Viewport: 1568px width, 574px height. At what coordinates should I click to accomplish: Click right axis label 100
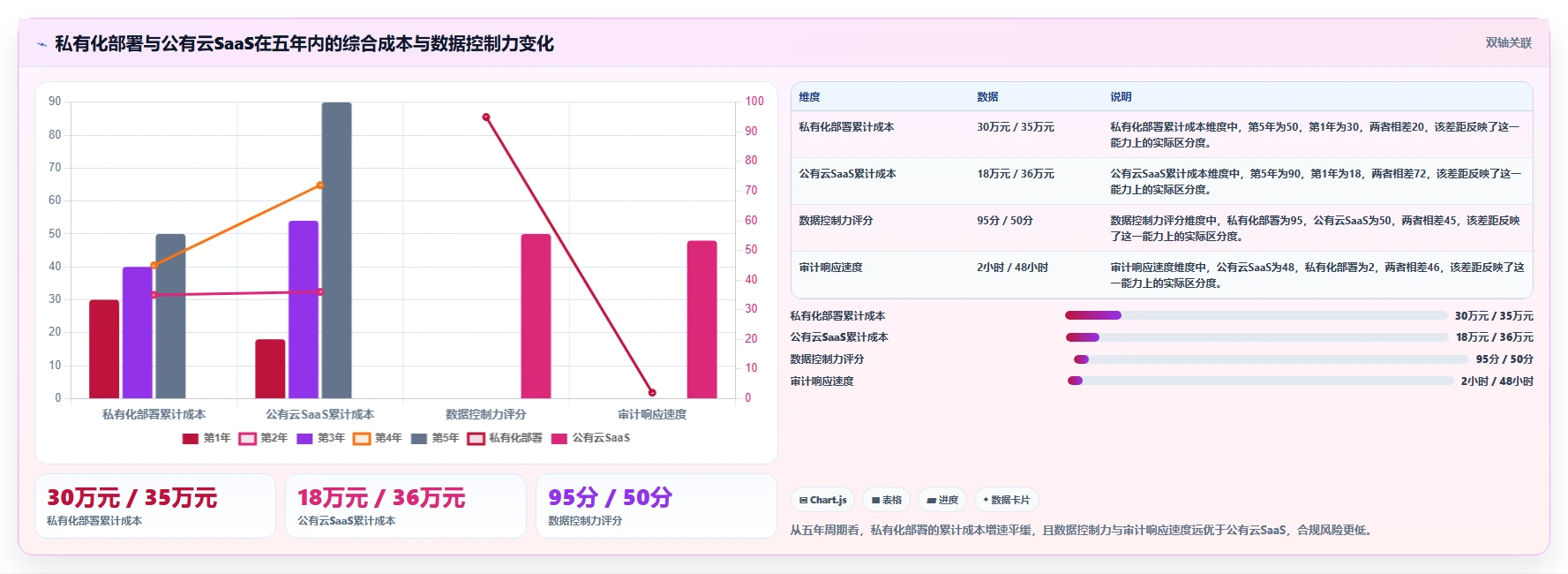754,102
